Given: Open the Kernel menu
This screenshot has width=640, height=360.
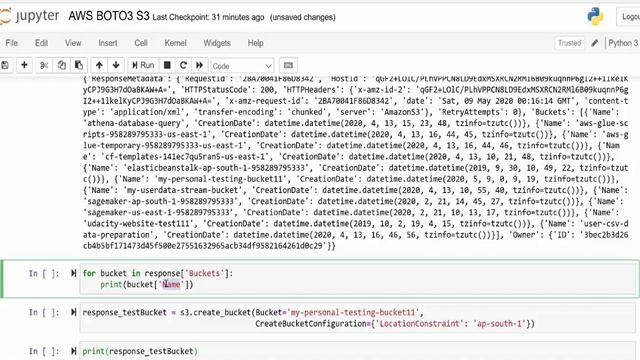Looking at the screenshot, I should pyautogui.click(x=176, y=43).
